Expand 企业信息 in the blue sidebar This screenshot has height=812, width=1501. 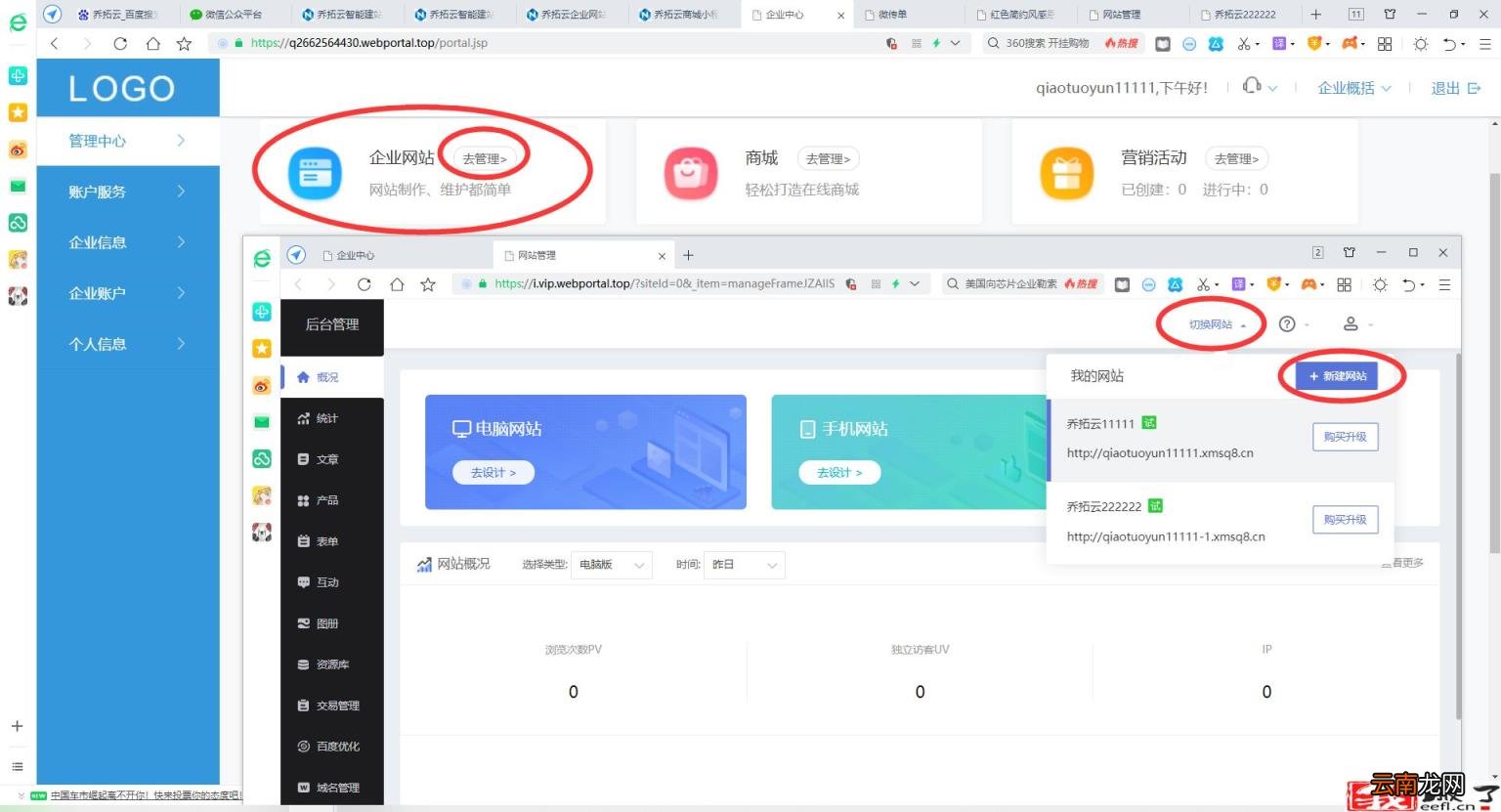[128, 242]
